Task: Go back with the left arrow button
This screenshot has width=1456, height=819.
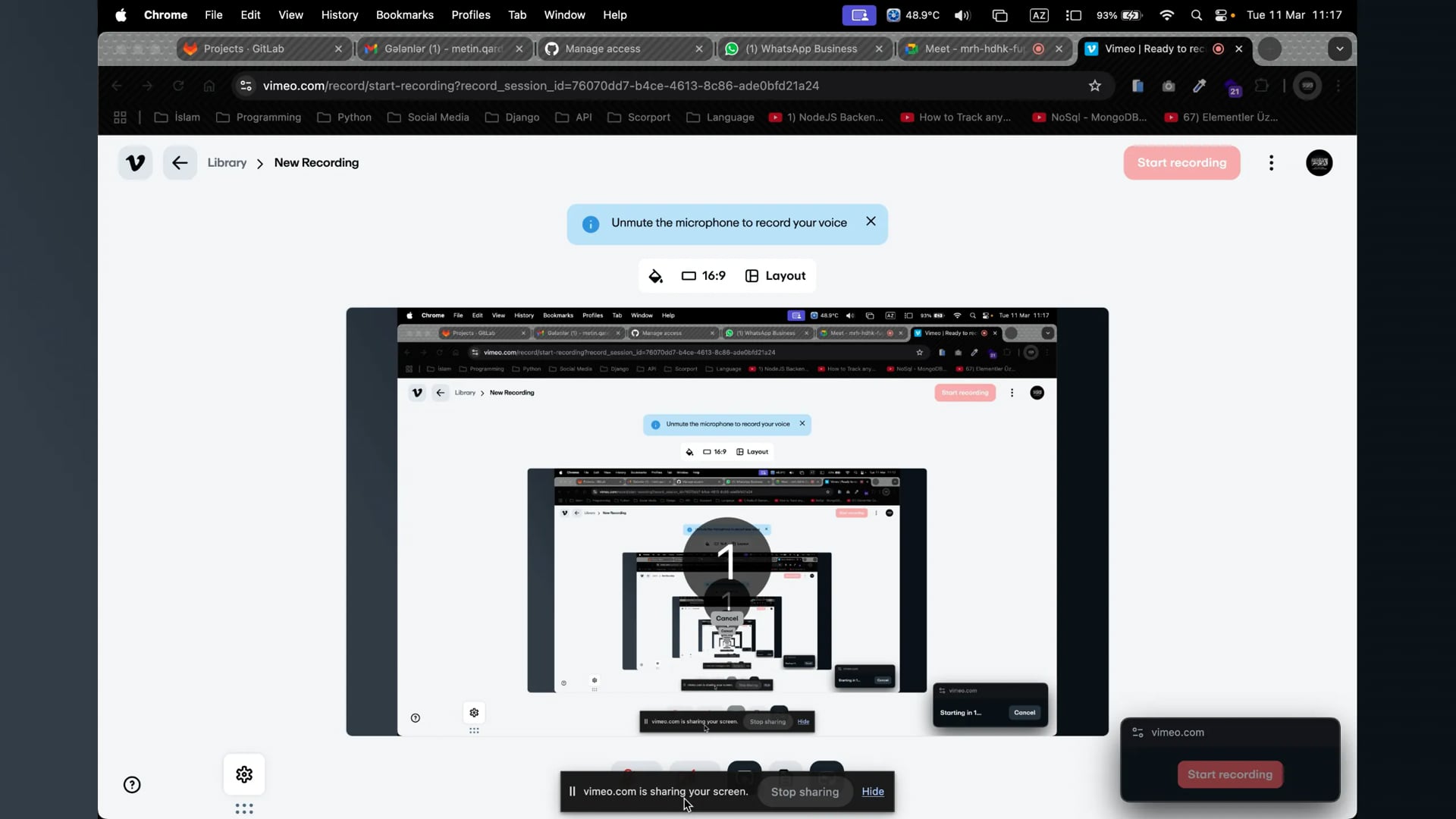Action: [180, 162]
